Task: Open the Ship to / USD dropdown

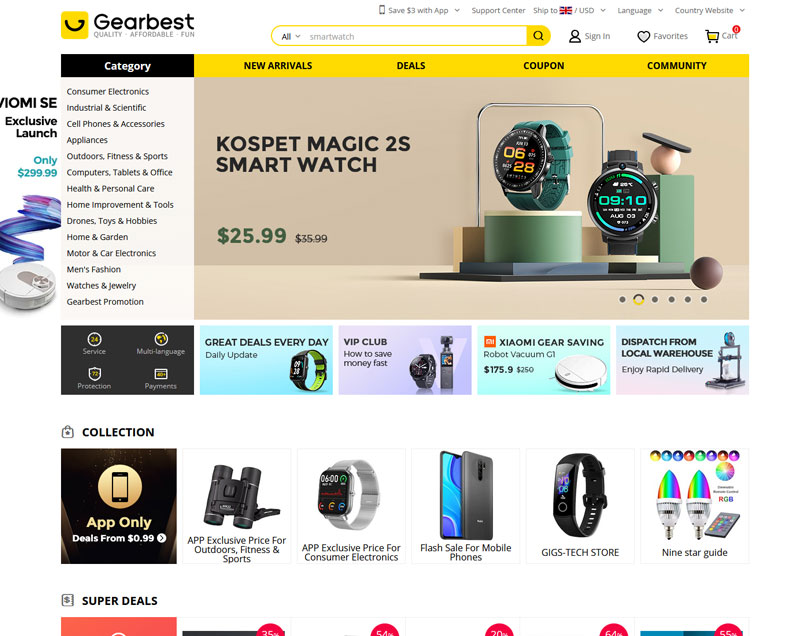Action: 570,11
